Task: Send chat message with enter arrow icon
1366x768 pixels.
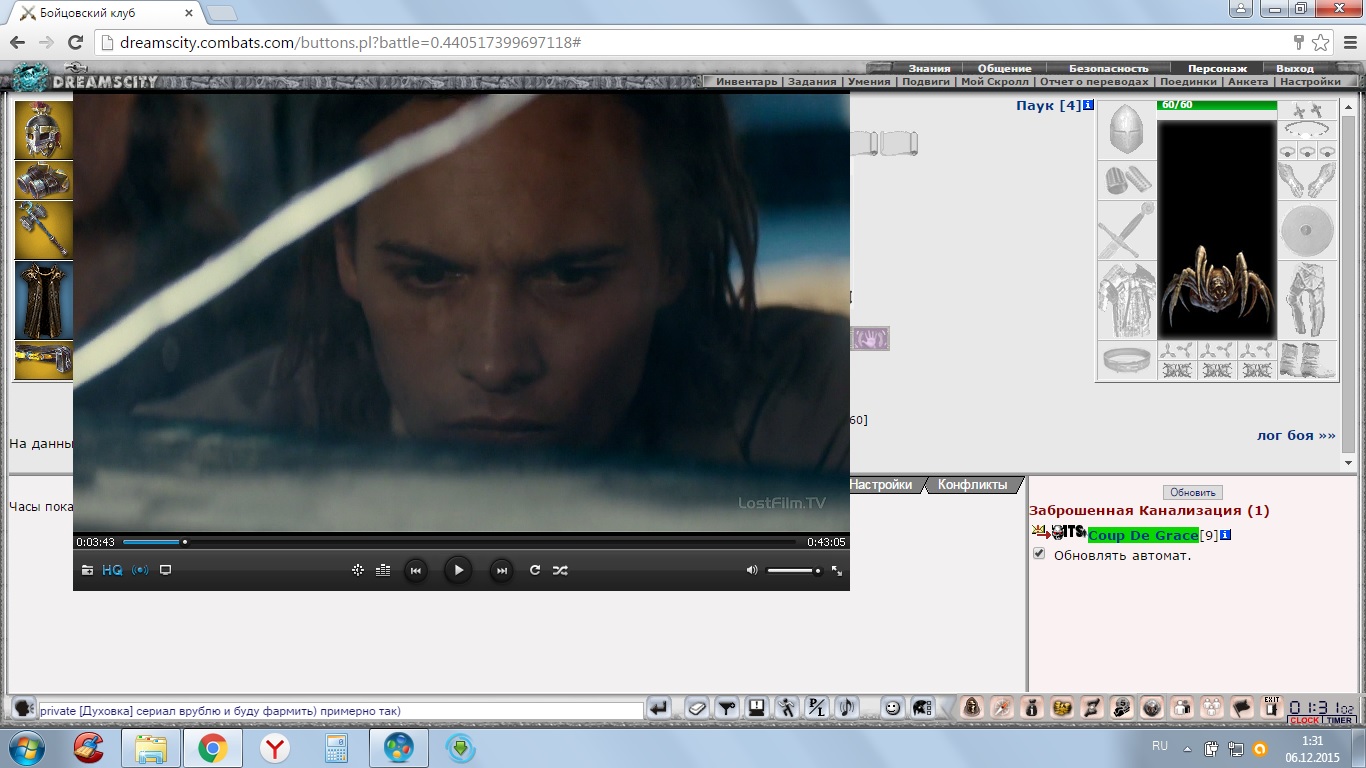Action: point(658,708)
